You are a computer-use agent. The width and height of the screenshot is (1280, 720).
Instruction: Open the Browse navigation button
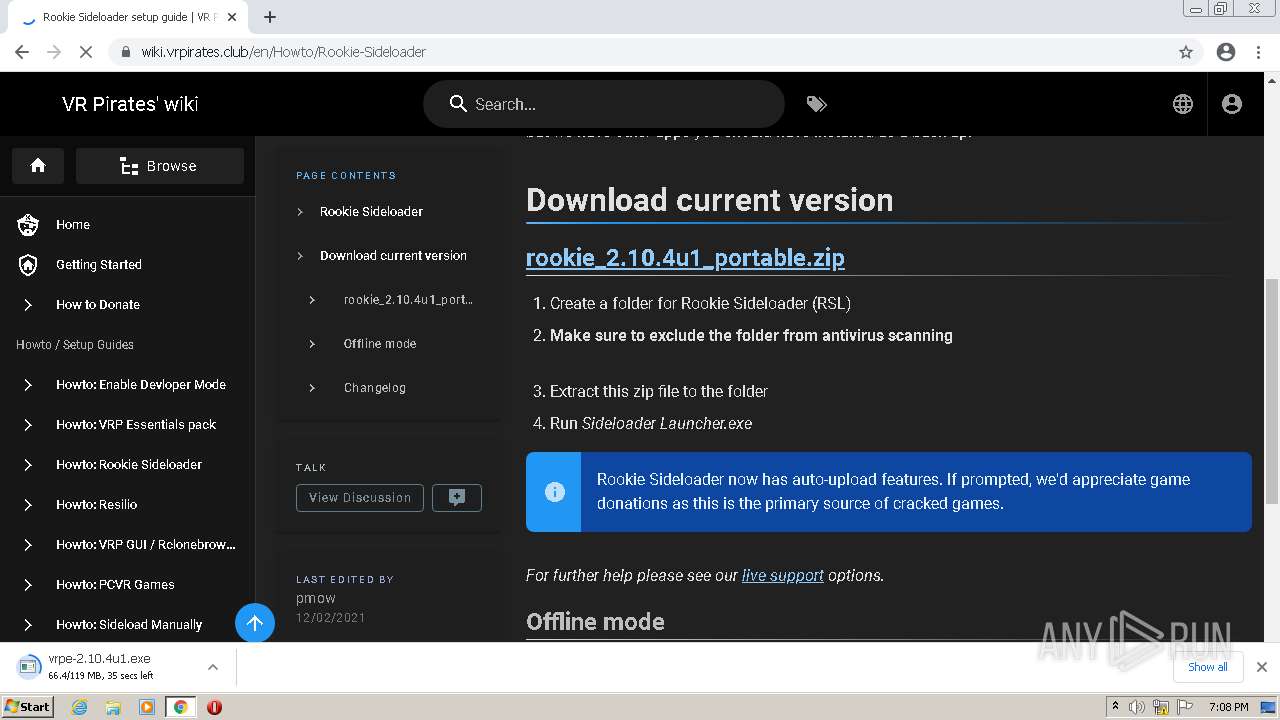[160, 166]
